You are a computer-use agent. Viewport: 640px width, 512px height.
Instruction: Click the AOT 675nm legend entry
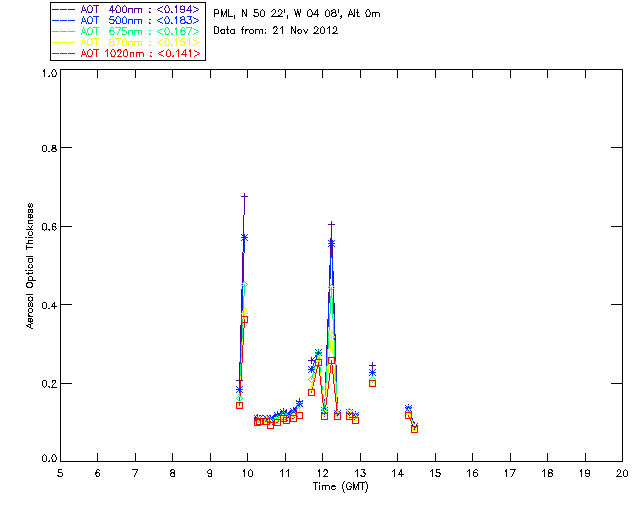(x=127, y=31)
